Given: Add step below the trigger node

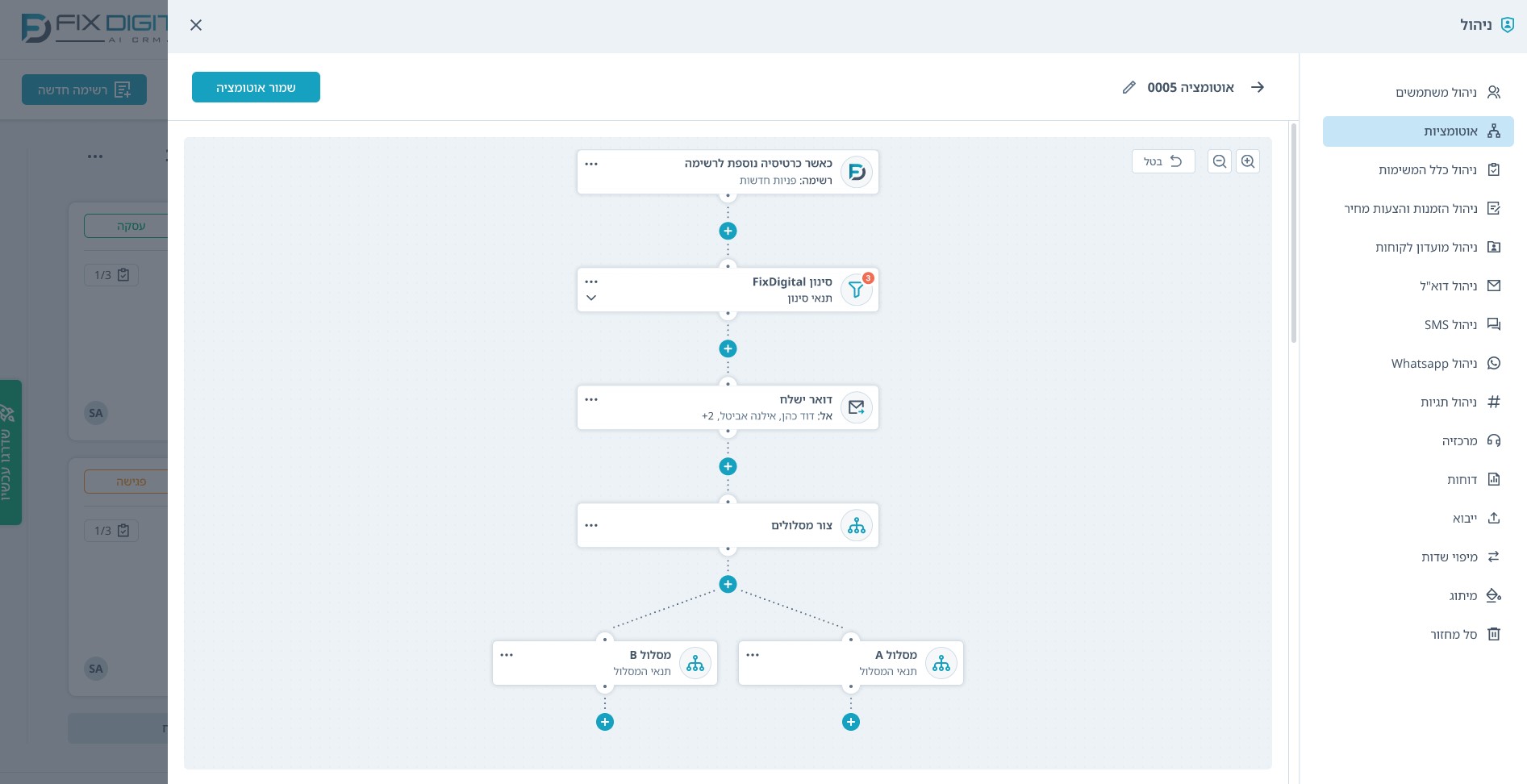Looking at the screenshot, I should click(728, 231).
